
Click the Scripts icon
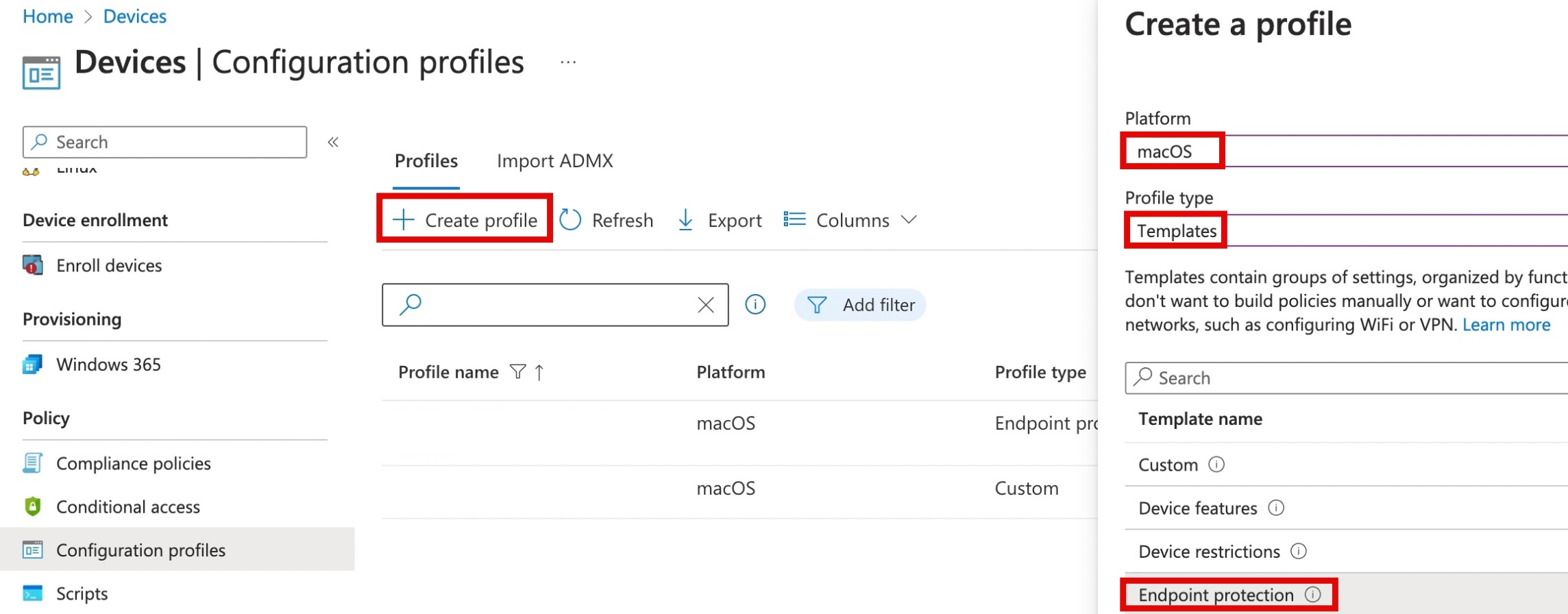[32, 593]
